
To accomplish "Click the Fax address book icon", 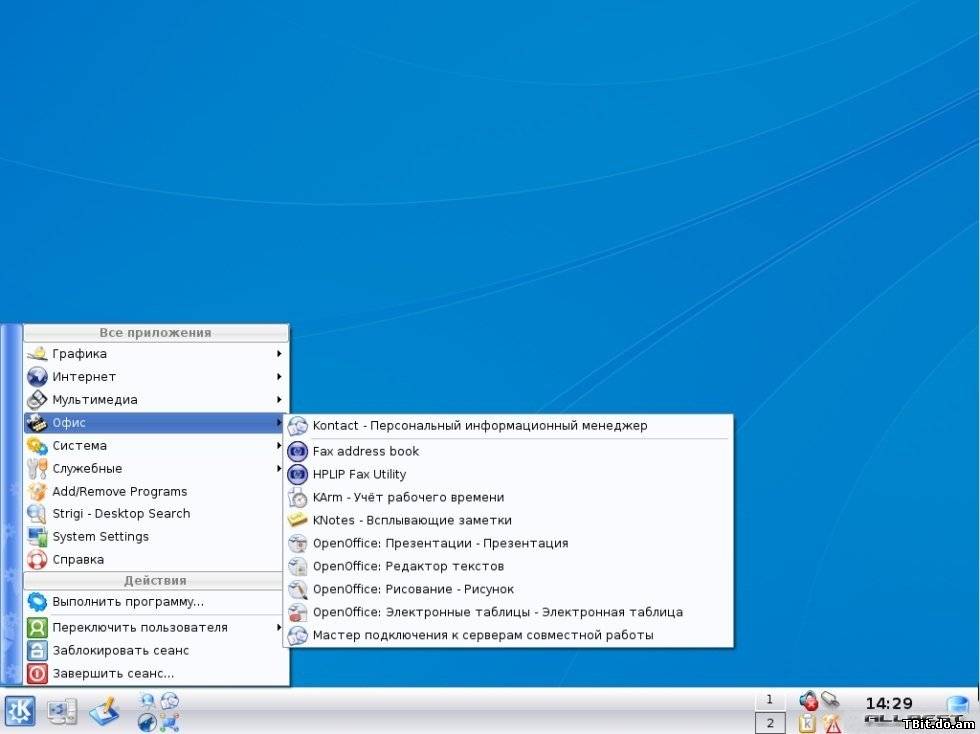I will click(298, 451).
